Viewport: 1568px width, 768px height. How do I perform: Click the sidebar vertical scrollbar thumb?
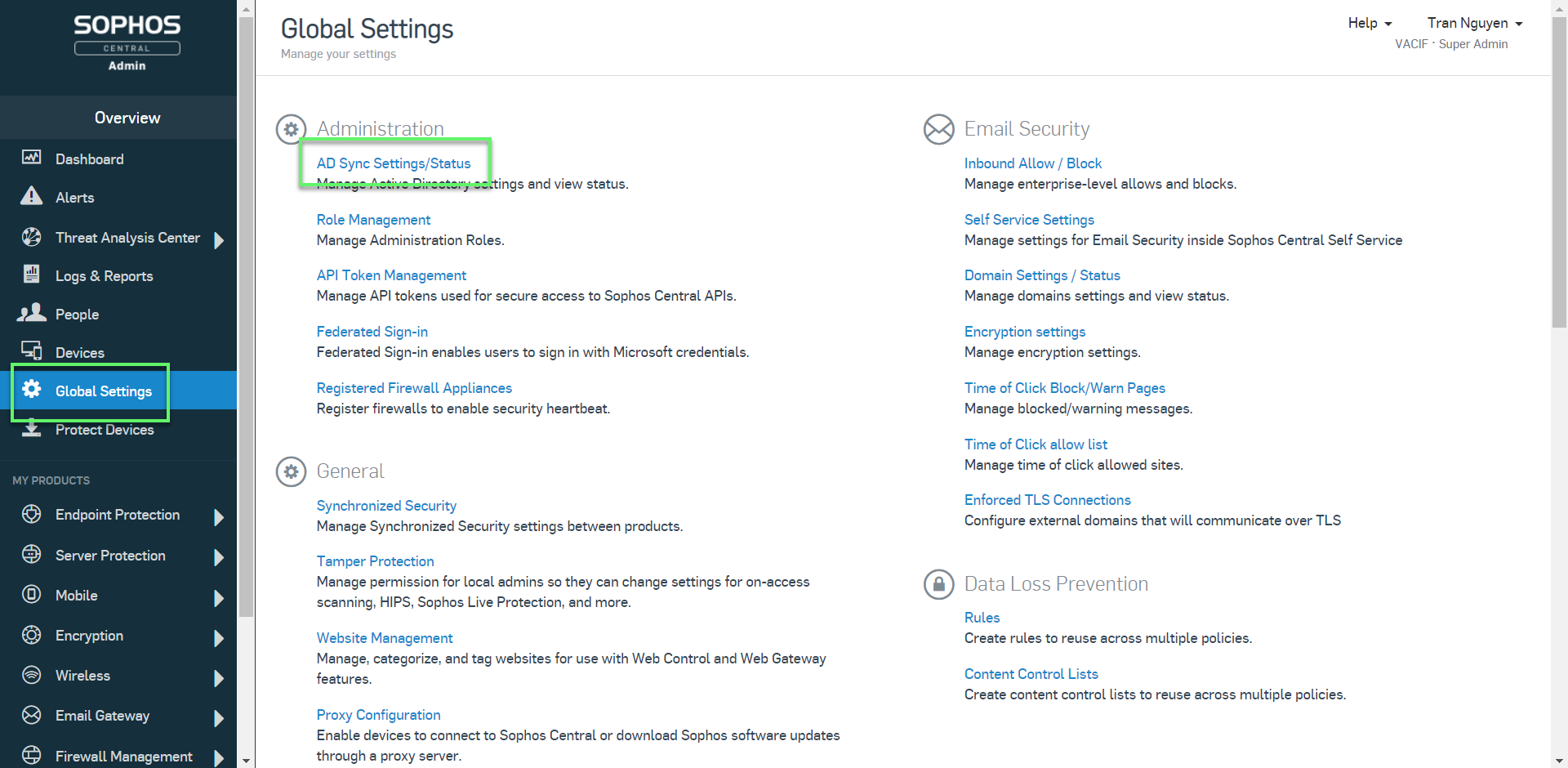(246, 316)
